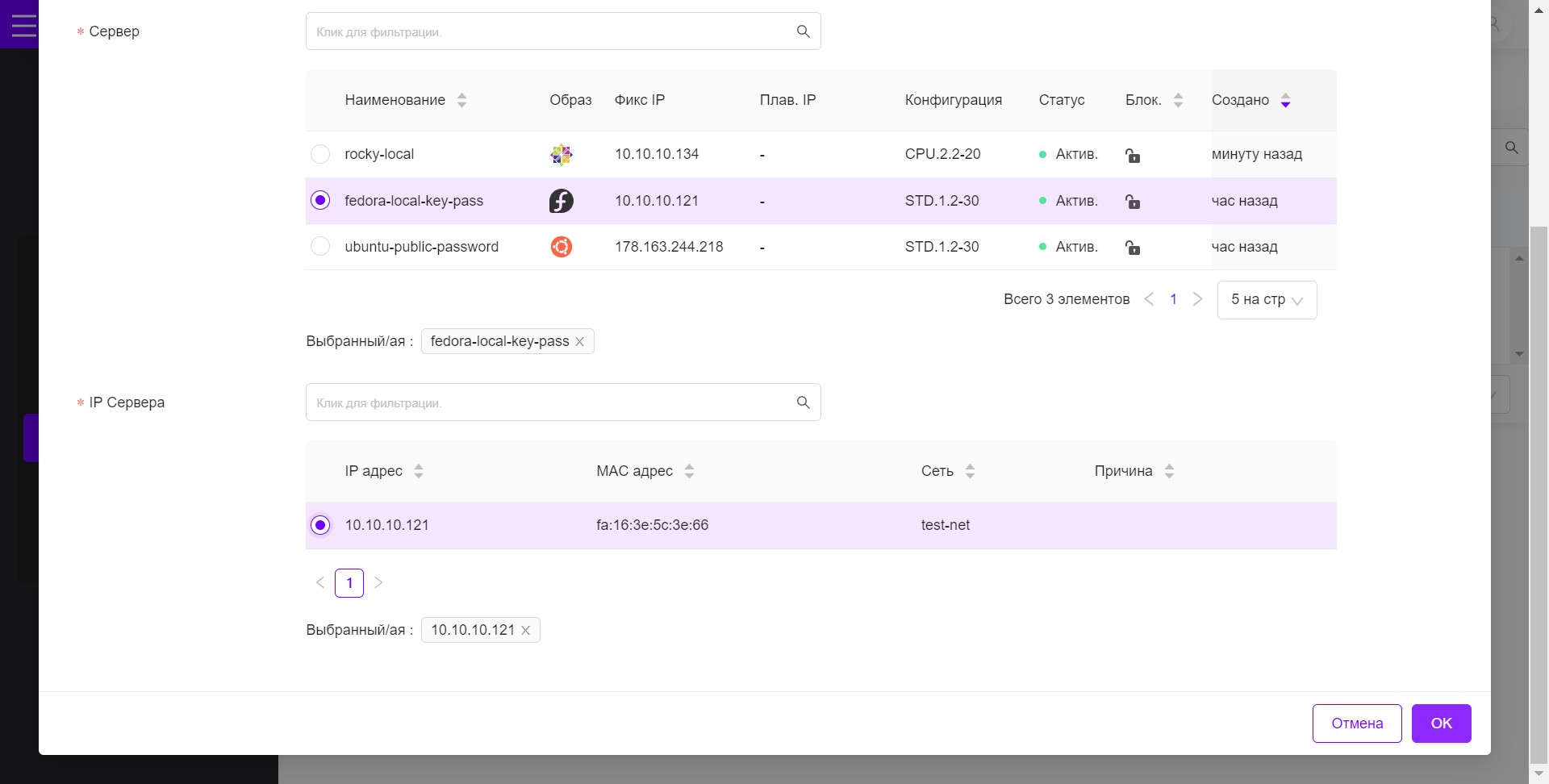The image size is (1549, 784).
Task: Select fedora-local-key-pass radio button
Action: [x=320, y=200]
